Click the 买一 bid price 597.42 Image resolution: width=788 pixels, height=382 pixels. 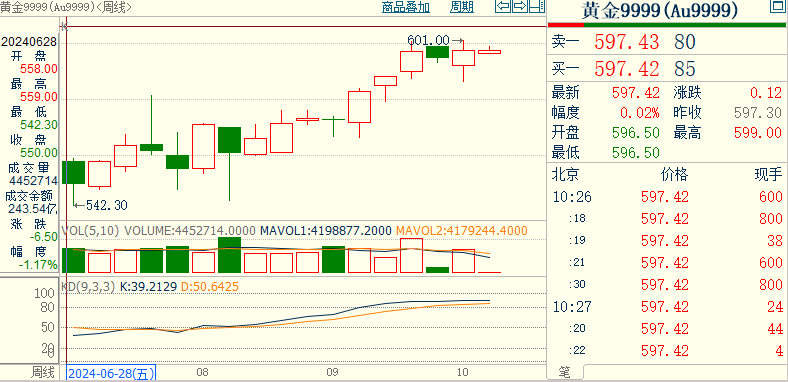(x=626, y=69)
